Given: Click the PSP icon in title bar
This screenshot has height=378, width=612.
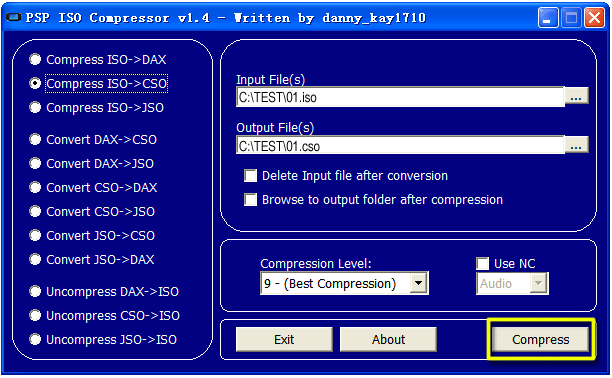Looking at the screenshot, I should (13, 18).
